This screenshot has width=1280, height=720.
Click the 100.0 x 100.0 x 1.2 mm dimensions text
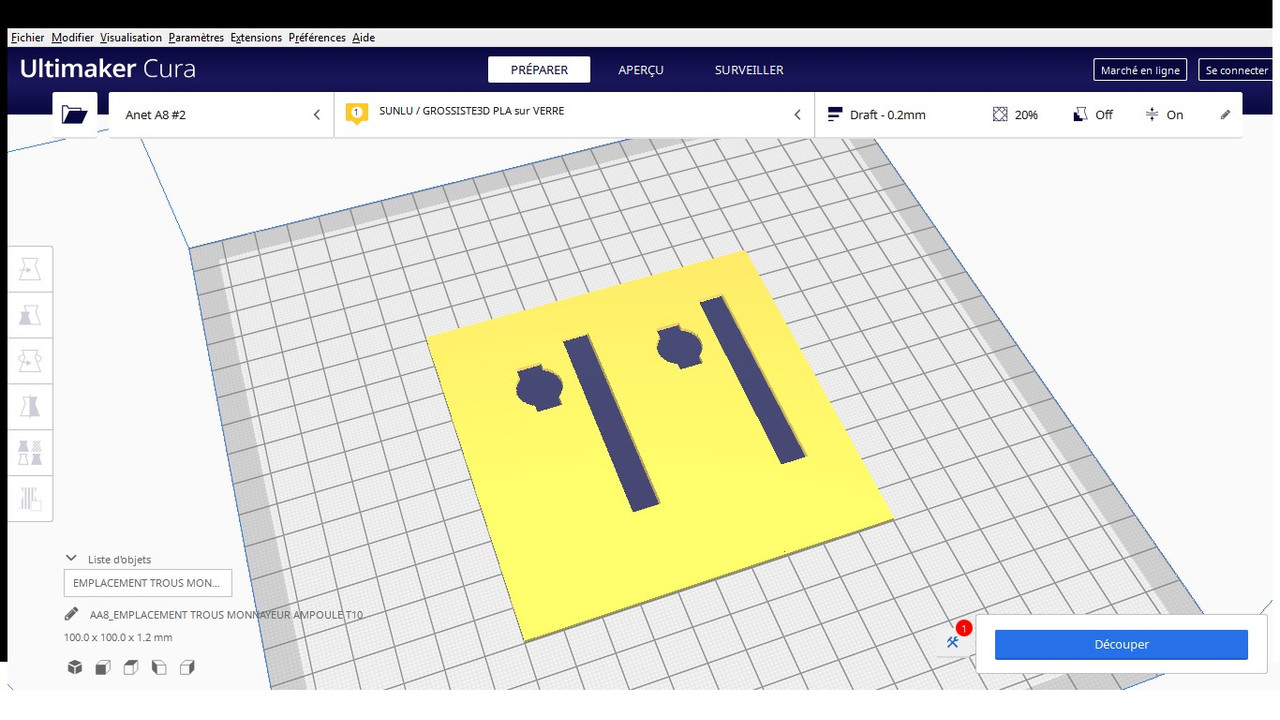click(118, 637)
